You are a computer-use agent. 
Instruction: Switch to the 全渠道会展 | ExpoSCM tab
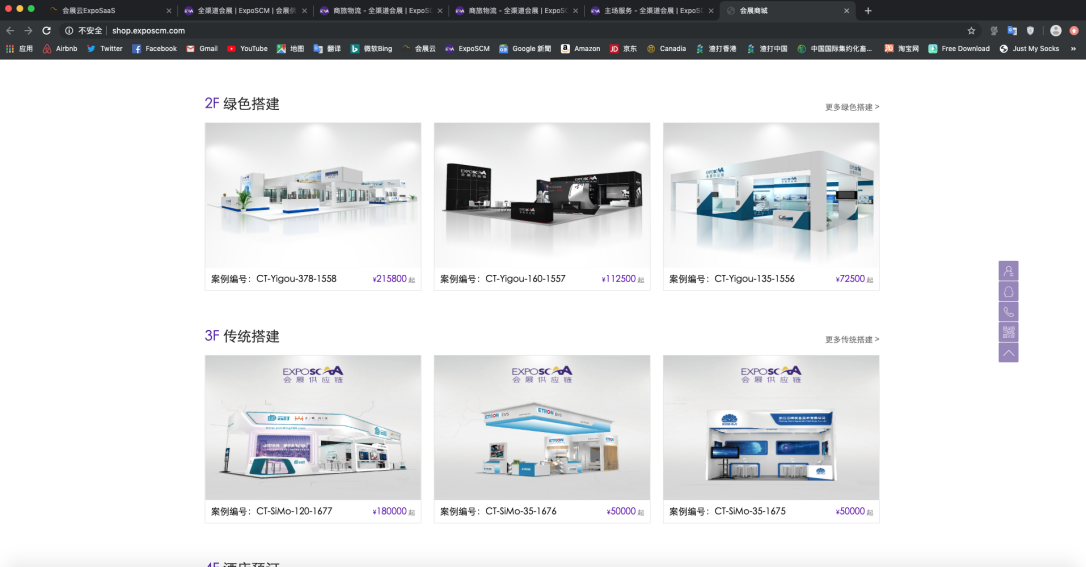pos(245,10)
